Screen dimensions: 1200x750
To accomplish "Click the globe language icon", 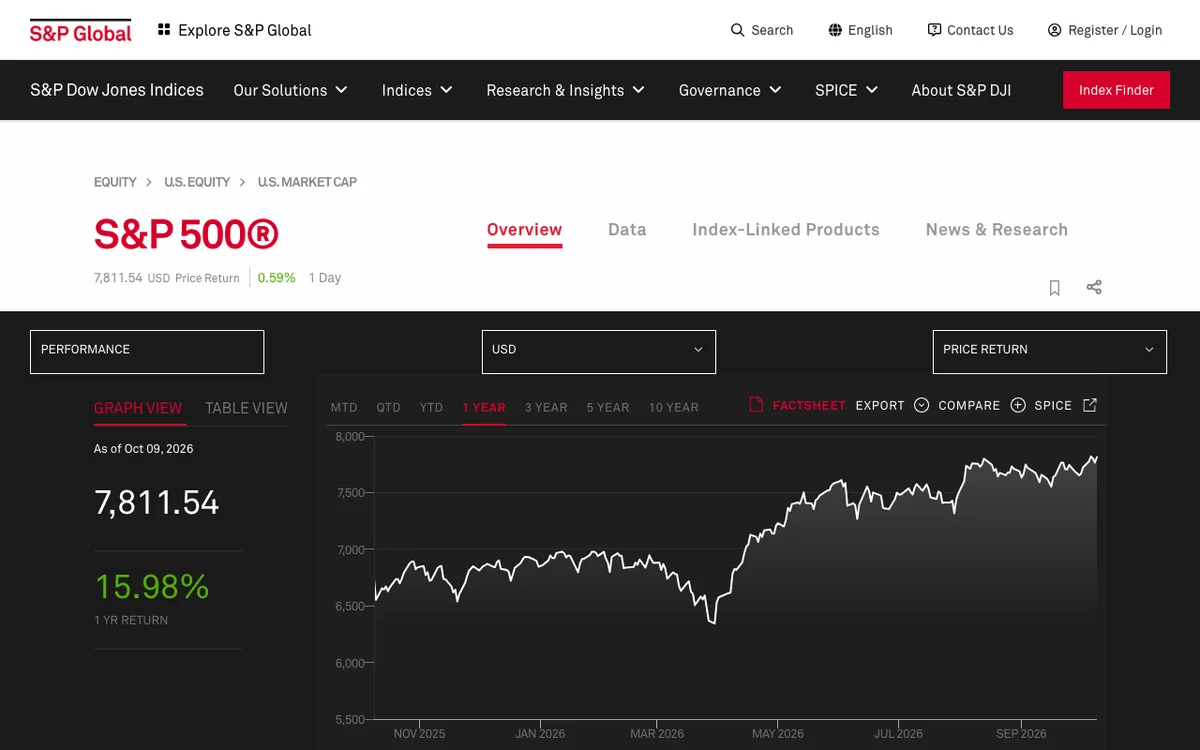I will point(835,30).
